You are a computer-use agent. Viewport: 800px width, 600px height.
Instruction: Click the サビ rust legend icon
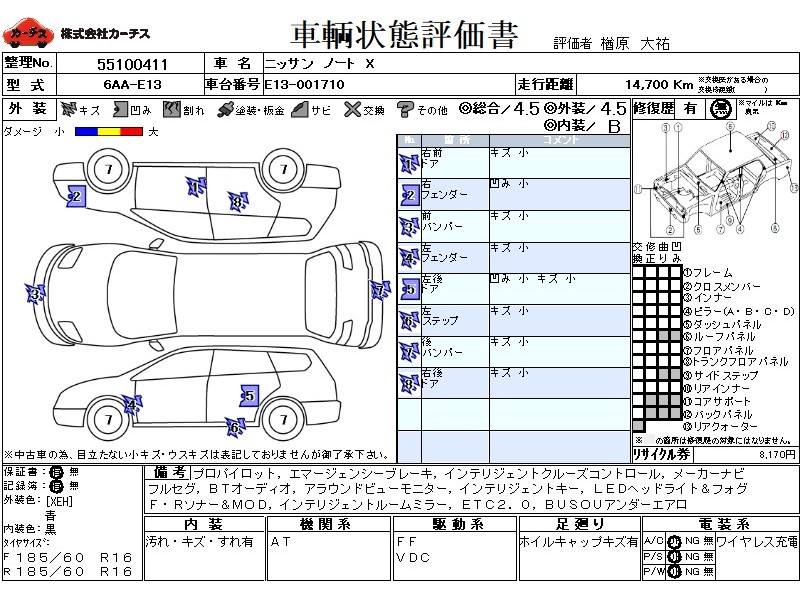click(x=300, y=110)
